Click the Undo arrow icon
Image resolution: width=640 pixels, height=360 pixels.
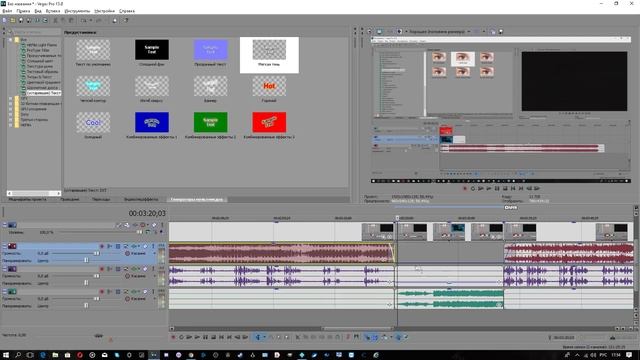(84, 20)
